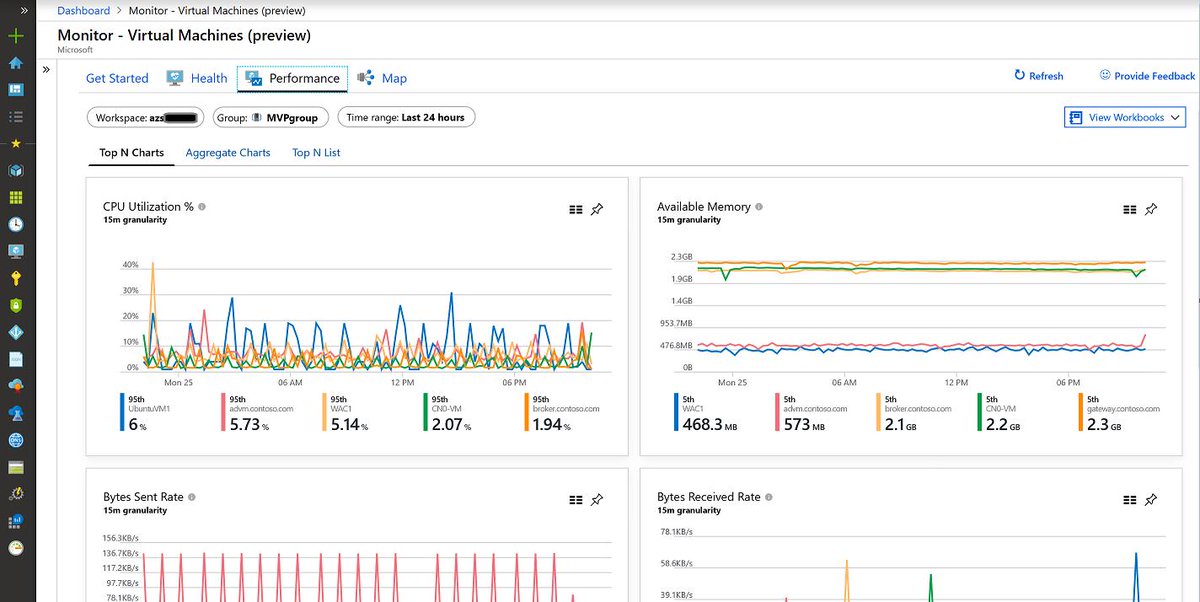
Task: Open list view icon on Bytes Sent Rate chart
Action: click(x=575, y=500)
